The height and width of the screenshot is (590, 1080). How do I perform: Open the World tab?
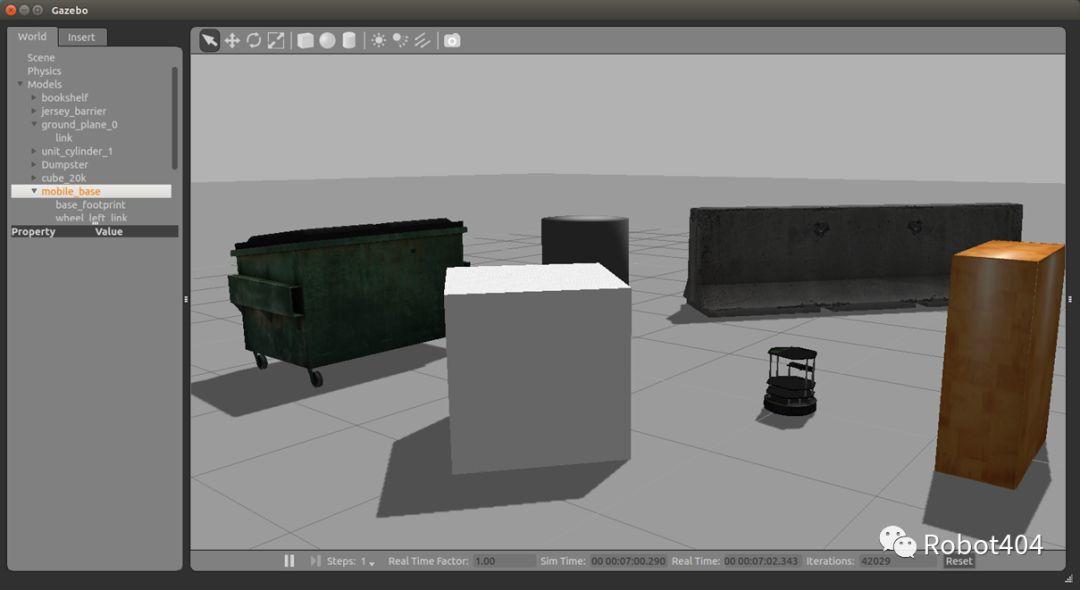pyautogui.click(x=32, y=37)
